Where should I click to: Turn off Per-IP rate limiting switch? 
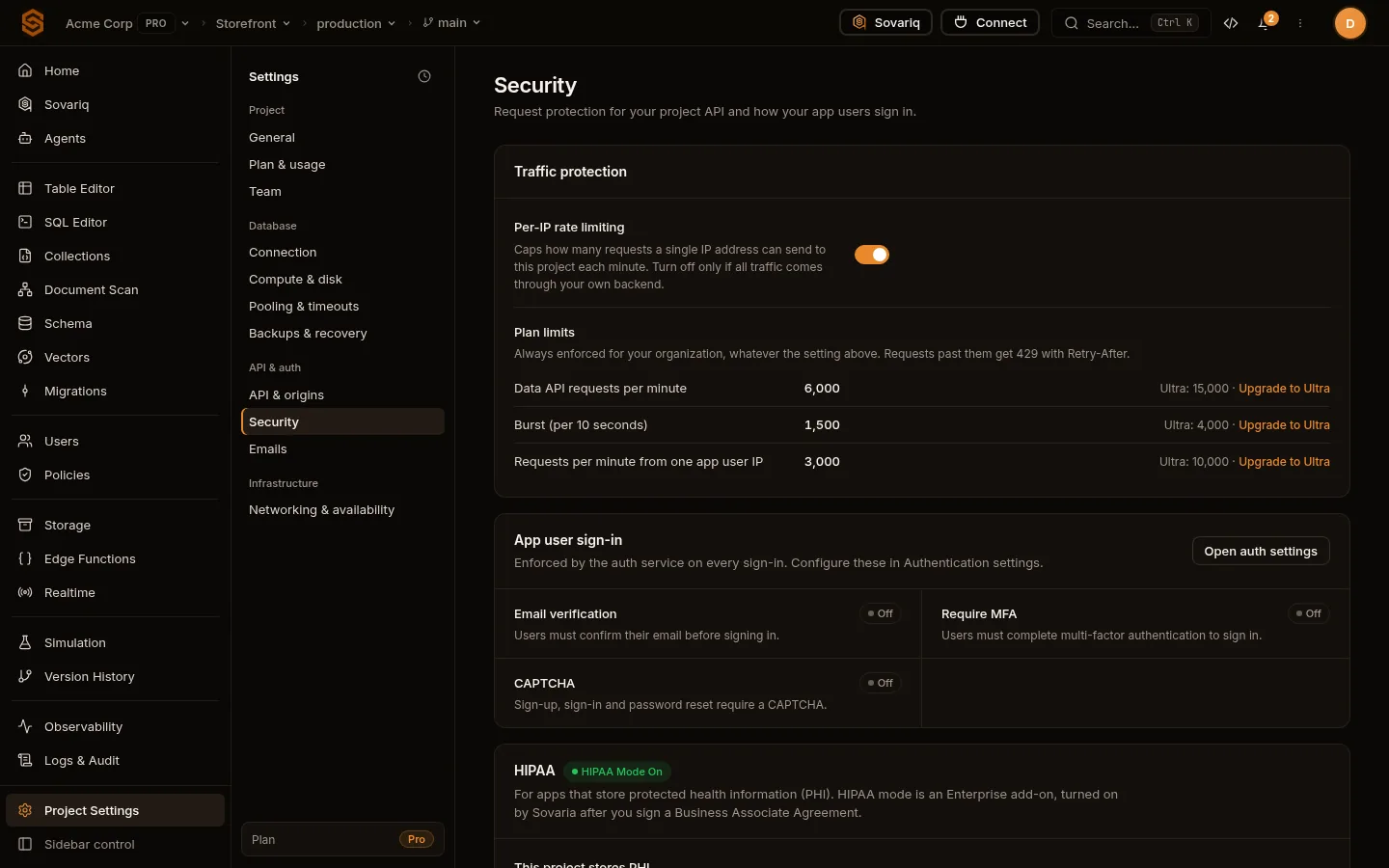tap(872, 255)
